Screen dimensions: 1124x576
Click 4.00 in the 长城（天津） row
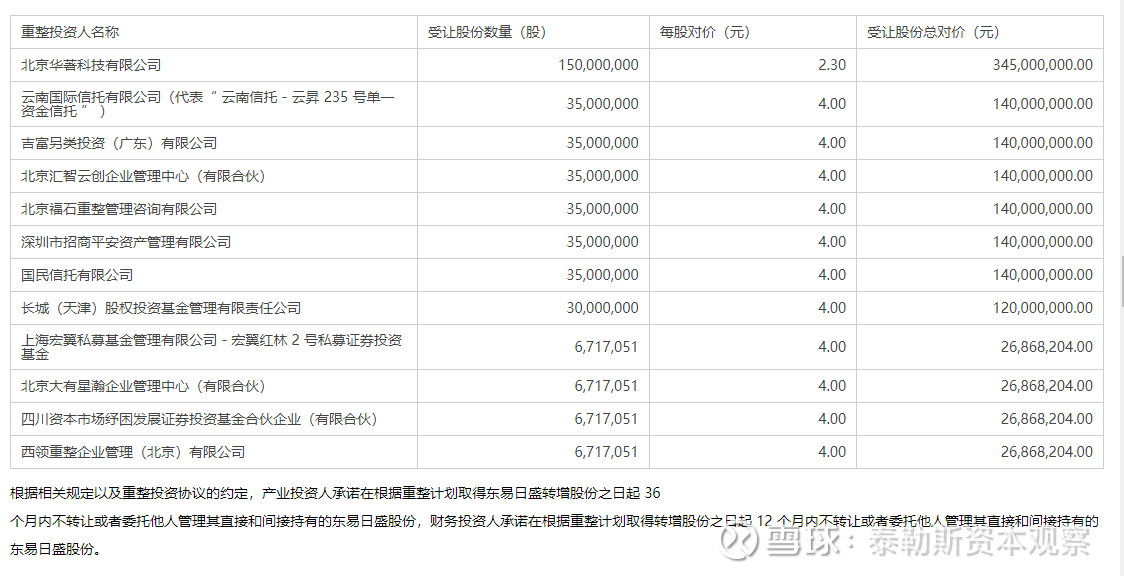click(x=832, y=308)
